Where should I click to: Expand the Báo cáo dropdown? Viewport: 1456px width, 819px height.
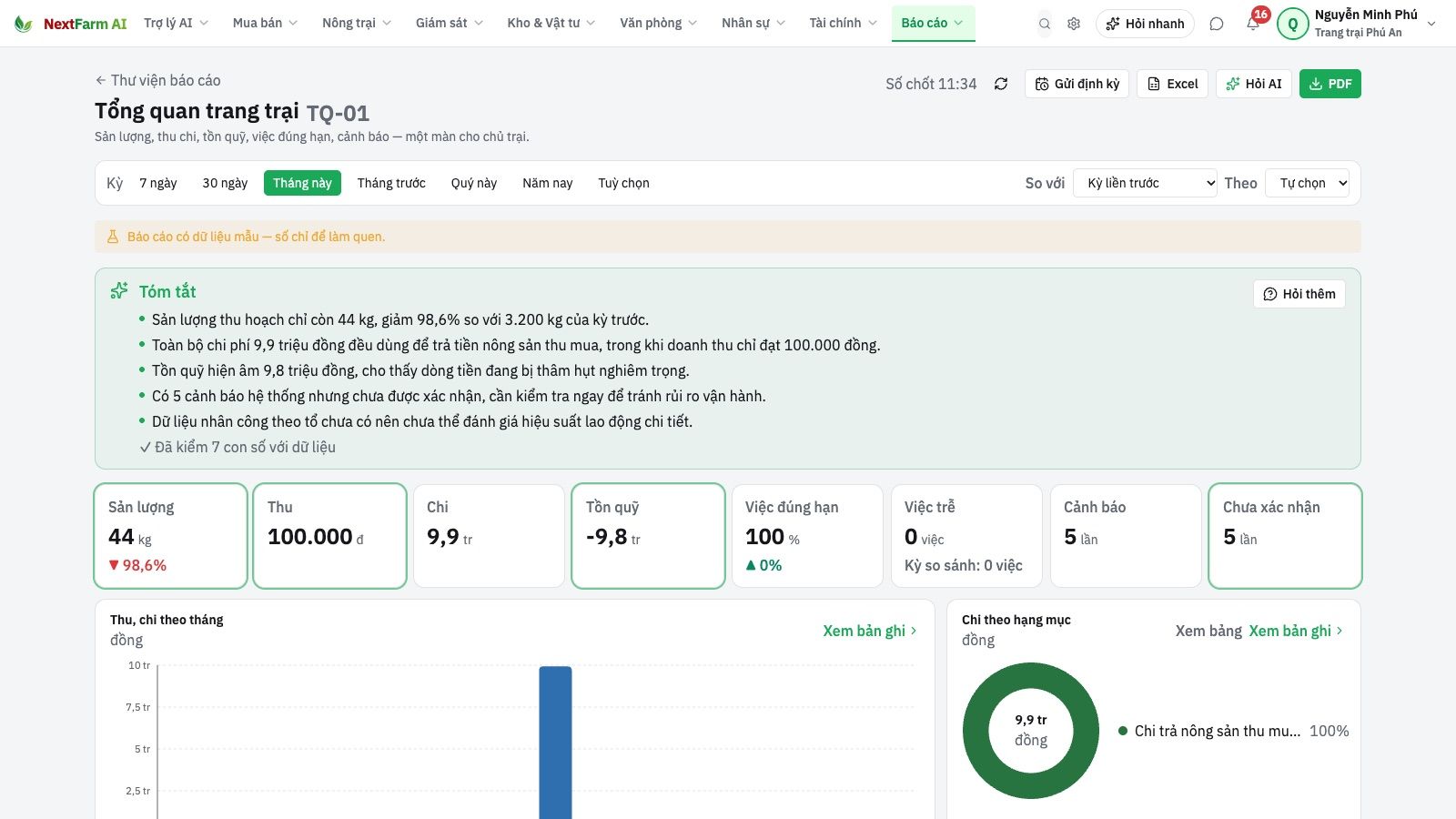[x=933, y=23]
